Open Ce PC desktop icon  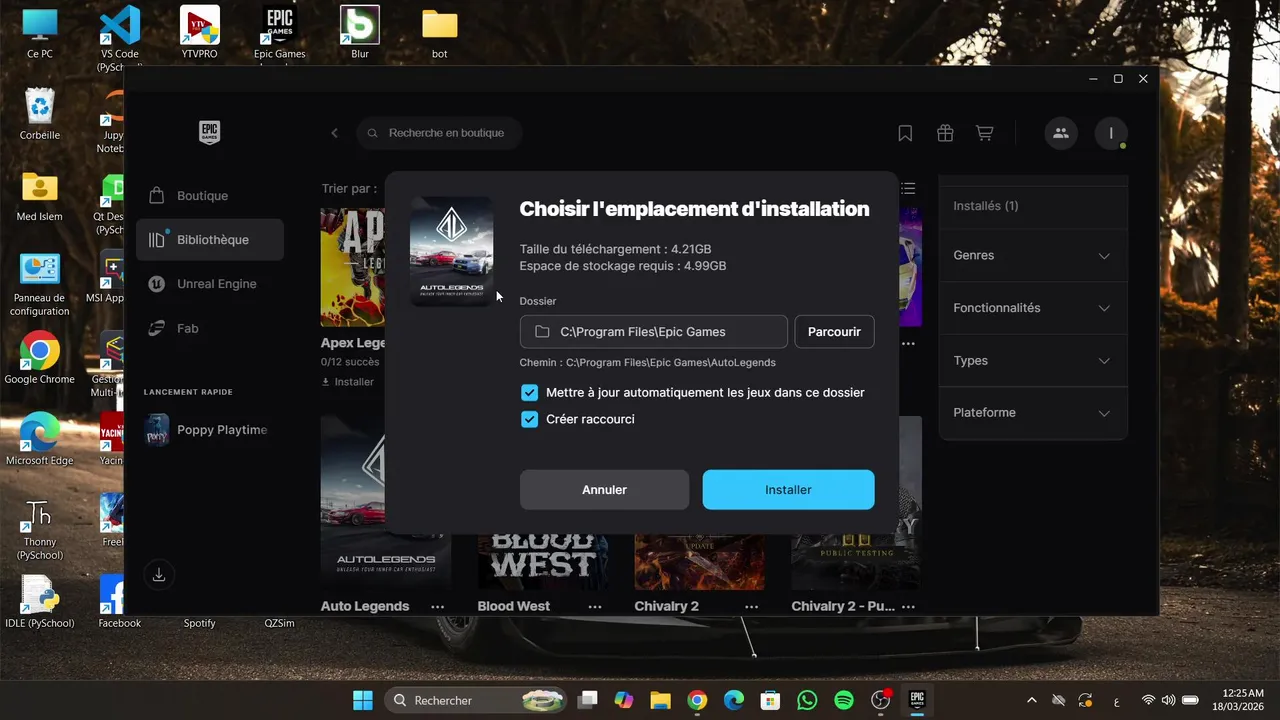click(x=40, y=33)
